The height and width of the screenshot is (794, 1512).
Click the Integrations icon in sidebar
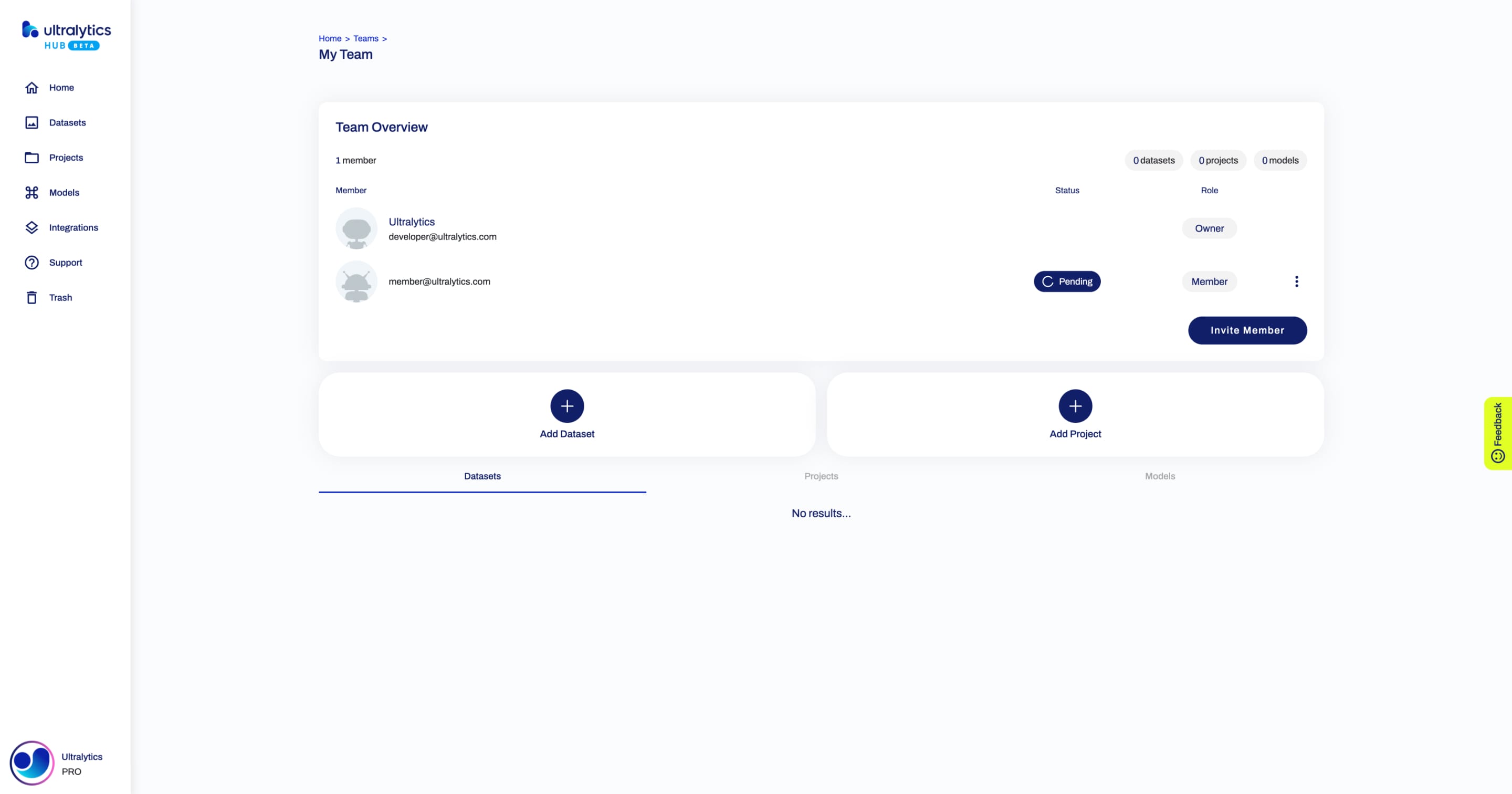click(31, 227)
